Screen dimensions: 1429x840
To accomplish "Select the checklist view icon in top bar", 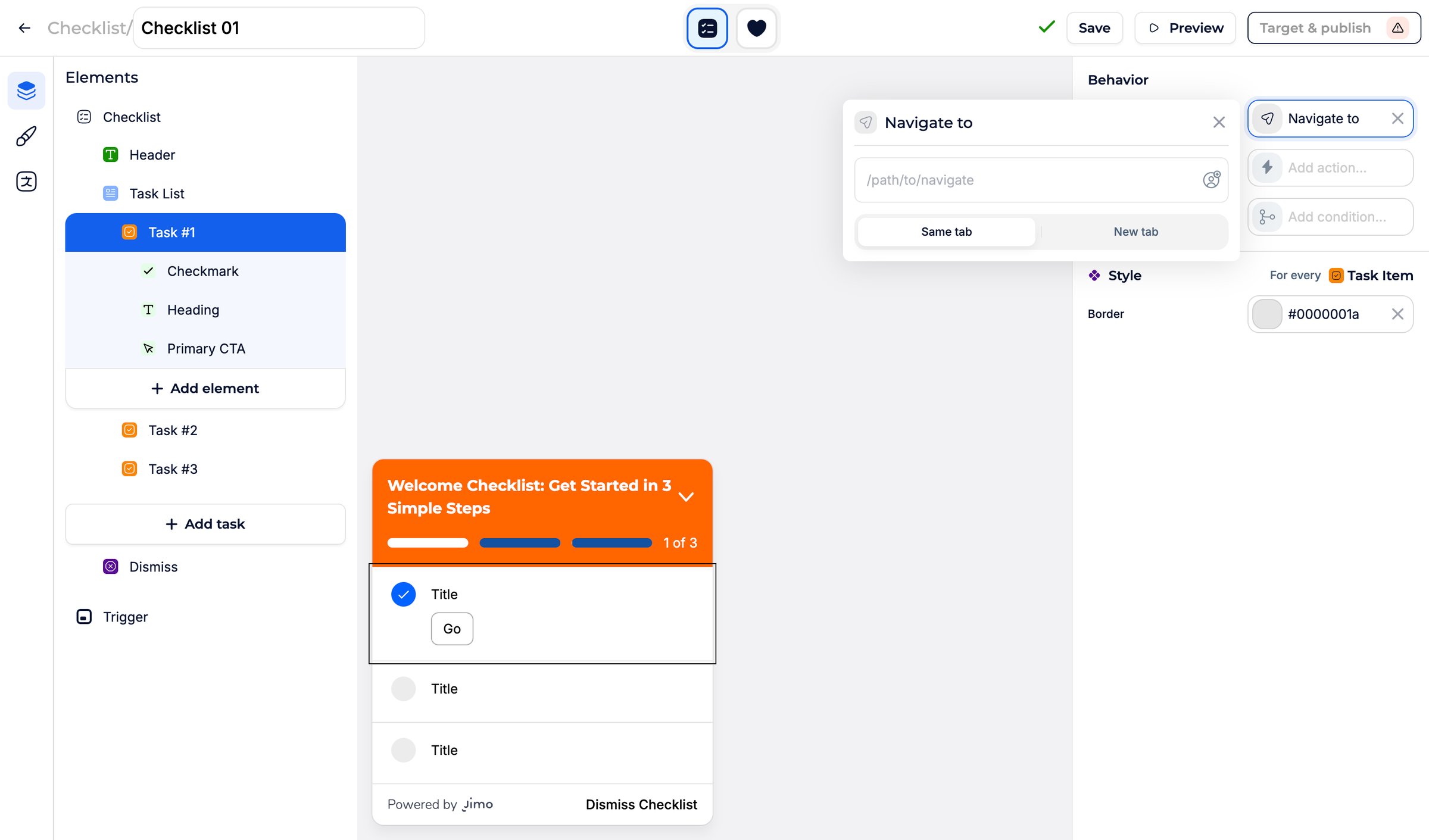I will (707, 28).
